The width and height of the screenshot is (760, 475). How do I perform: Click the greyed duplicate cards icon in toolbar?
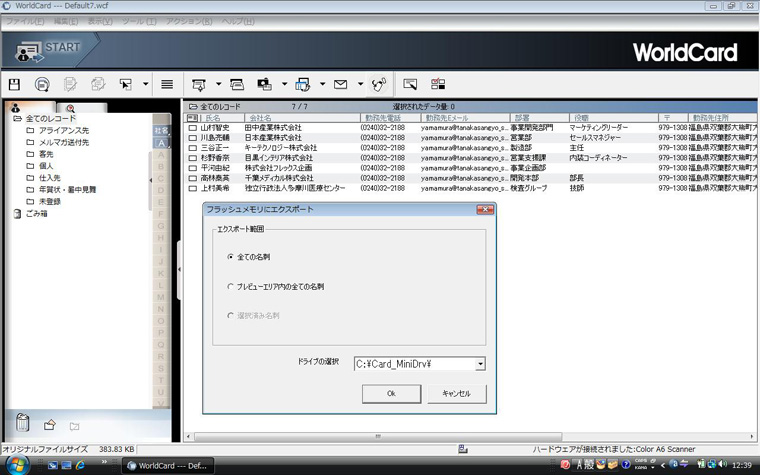(98, 85)
